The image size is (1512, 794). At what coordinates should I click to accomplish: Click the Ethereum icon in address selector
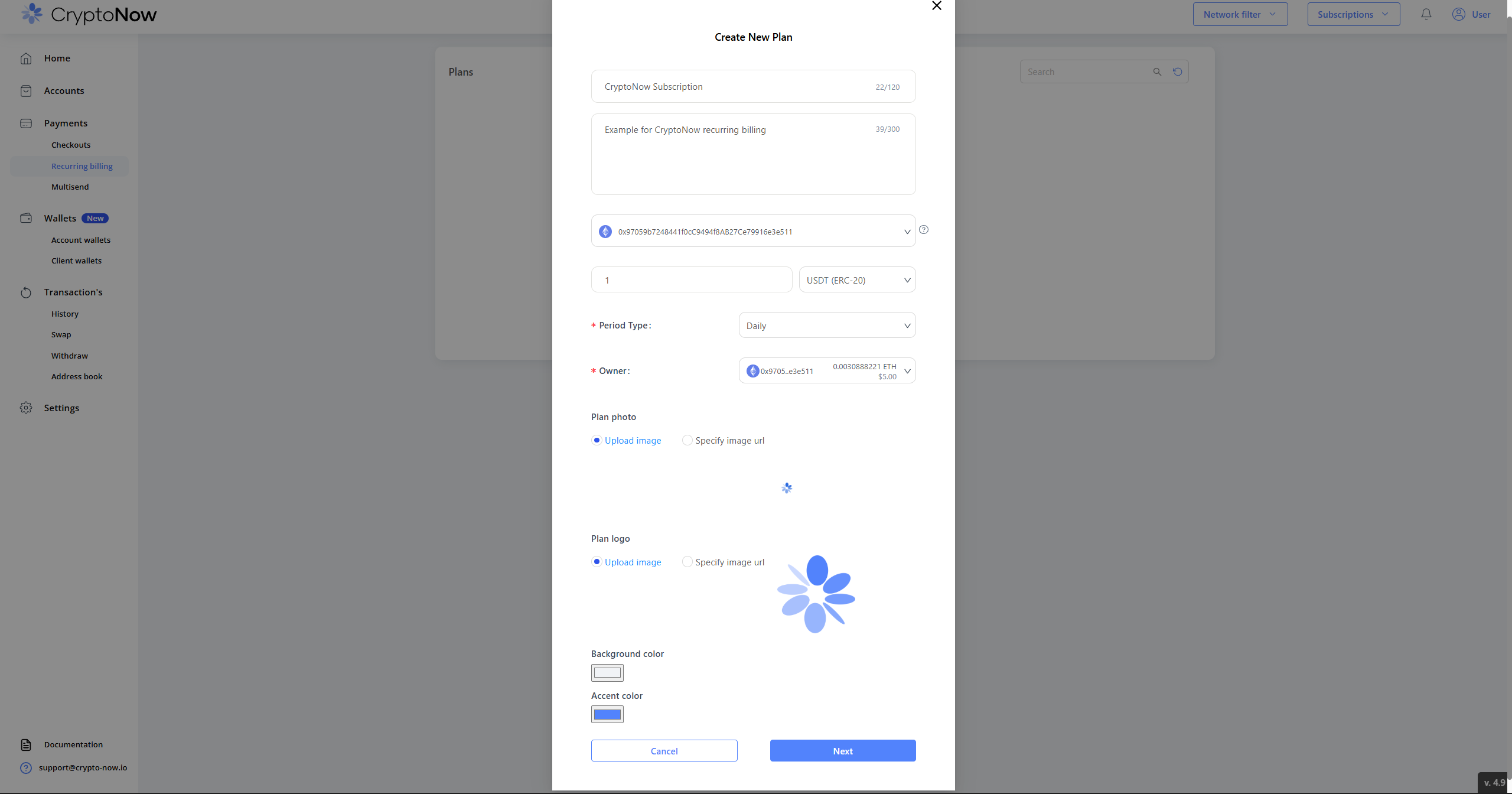605,232
